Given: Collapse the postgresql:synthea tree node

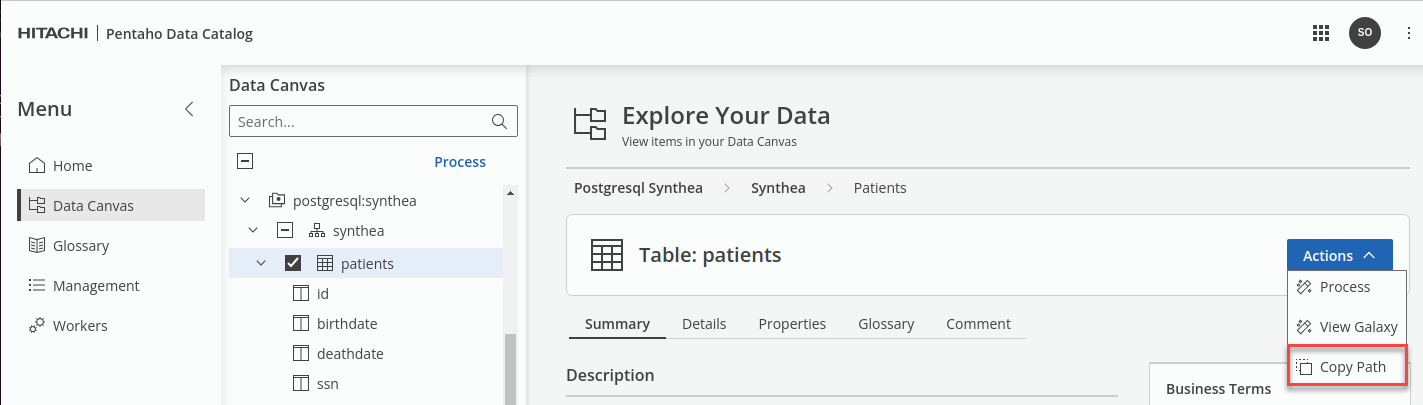Looking at the screenshot, I should pyautogui.click(x=245, y=201).
